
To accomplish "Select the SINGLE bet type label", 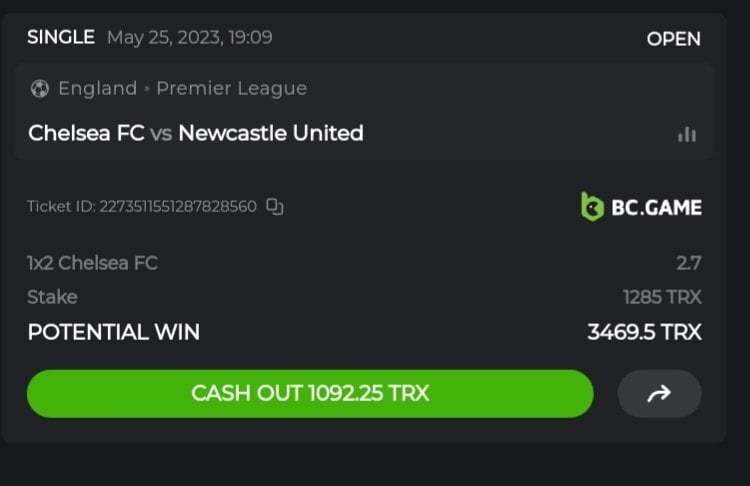I will [60, 38].
